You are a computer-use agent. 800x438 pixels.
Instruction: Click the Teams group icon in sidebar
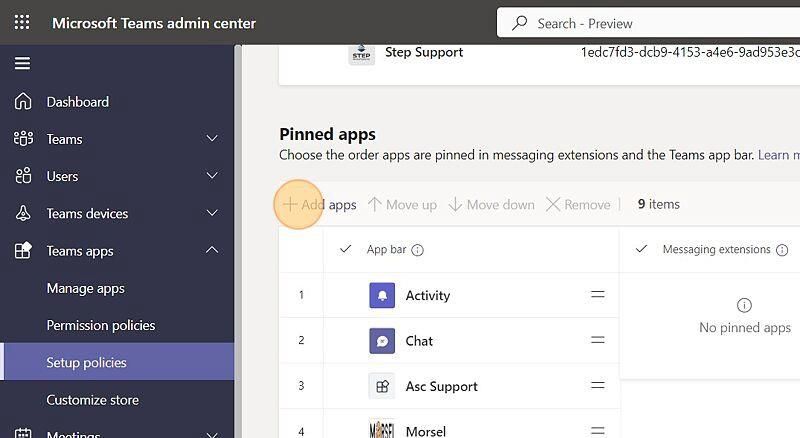click(x=23, y=139)
